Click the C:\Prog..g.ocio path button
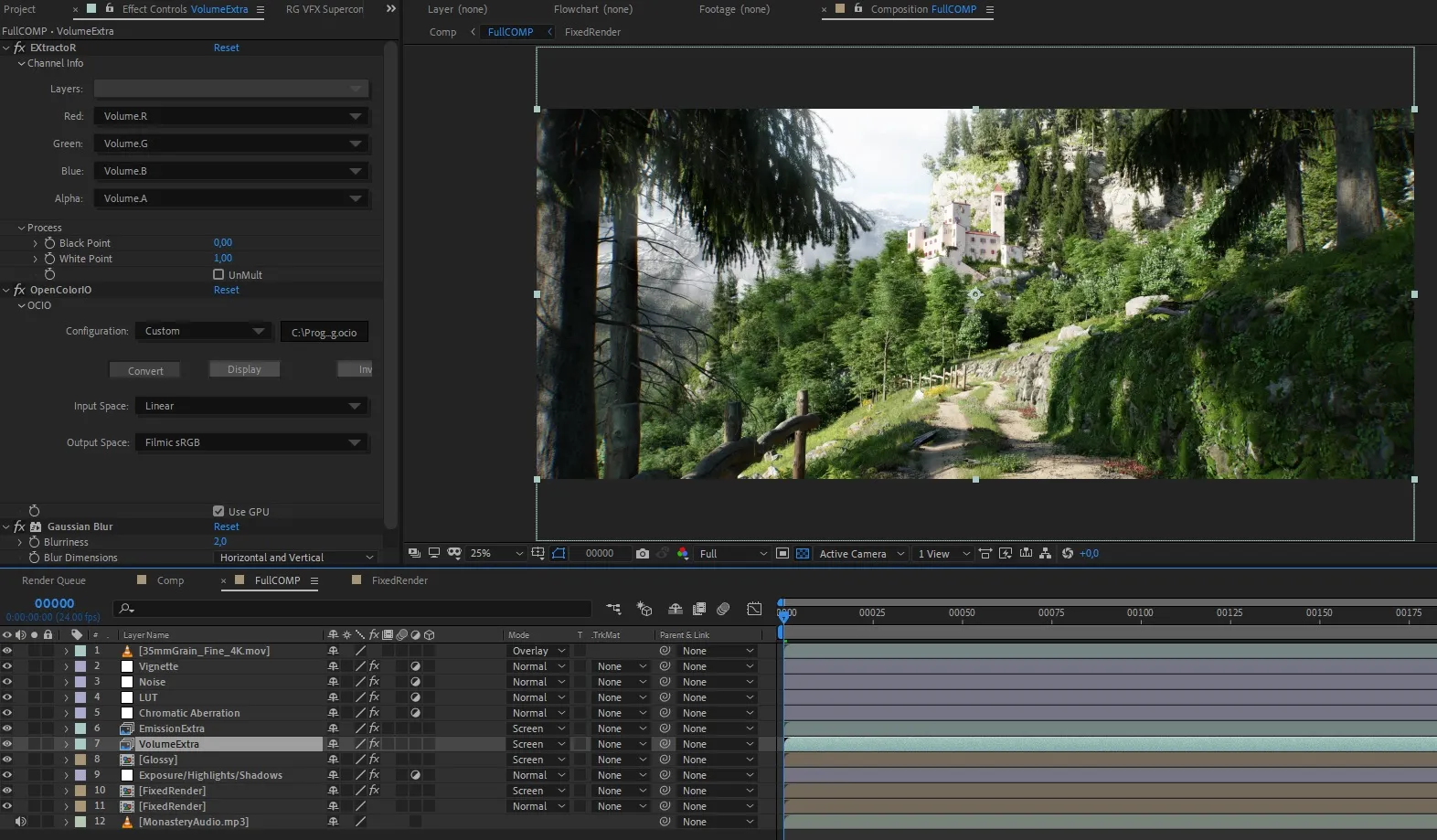Viewport: 1437px width, 840px height. [x=325, y=333]
